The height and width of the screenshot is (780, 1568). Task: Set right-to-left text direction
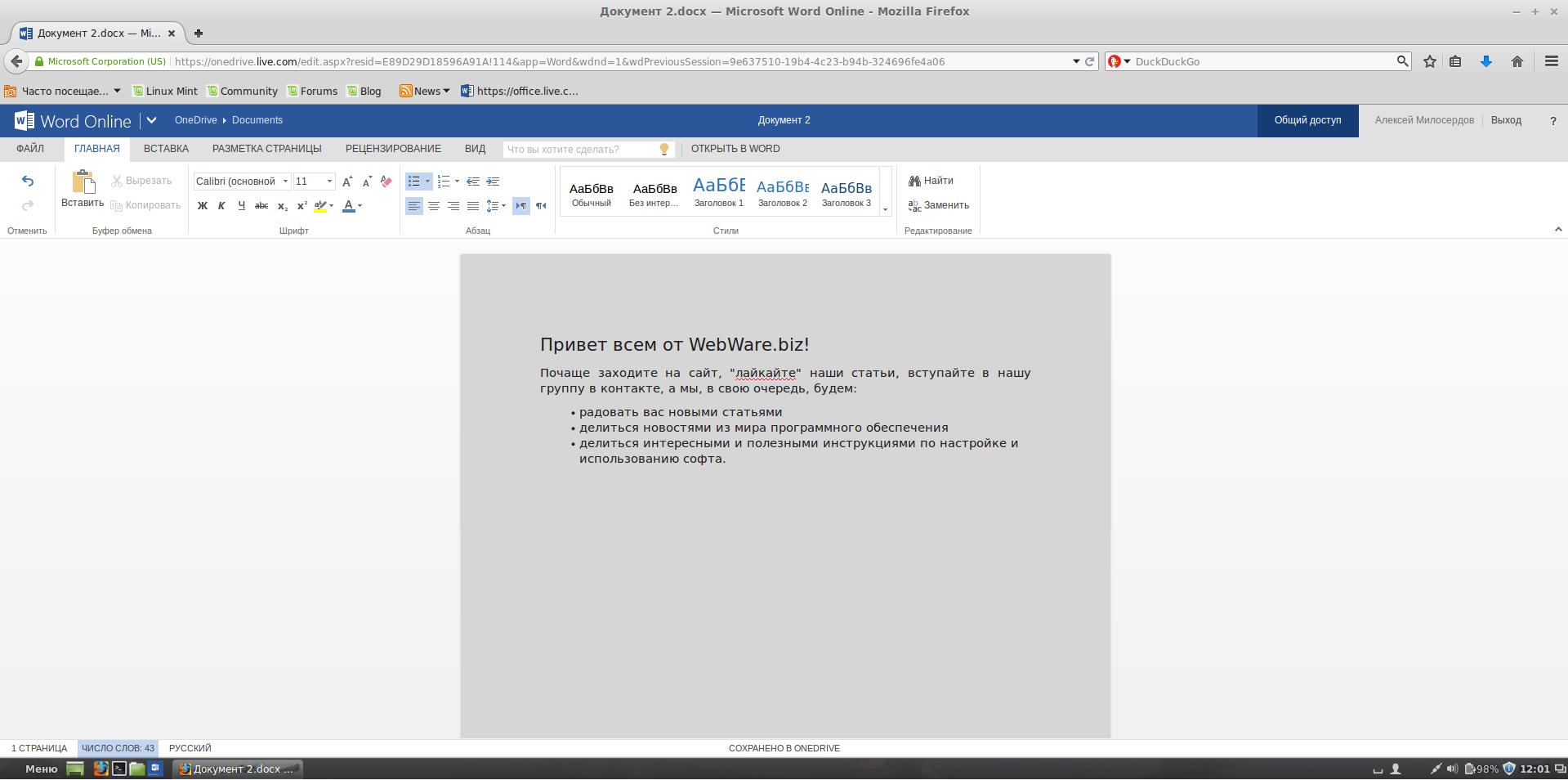click(x=541, y=206)
